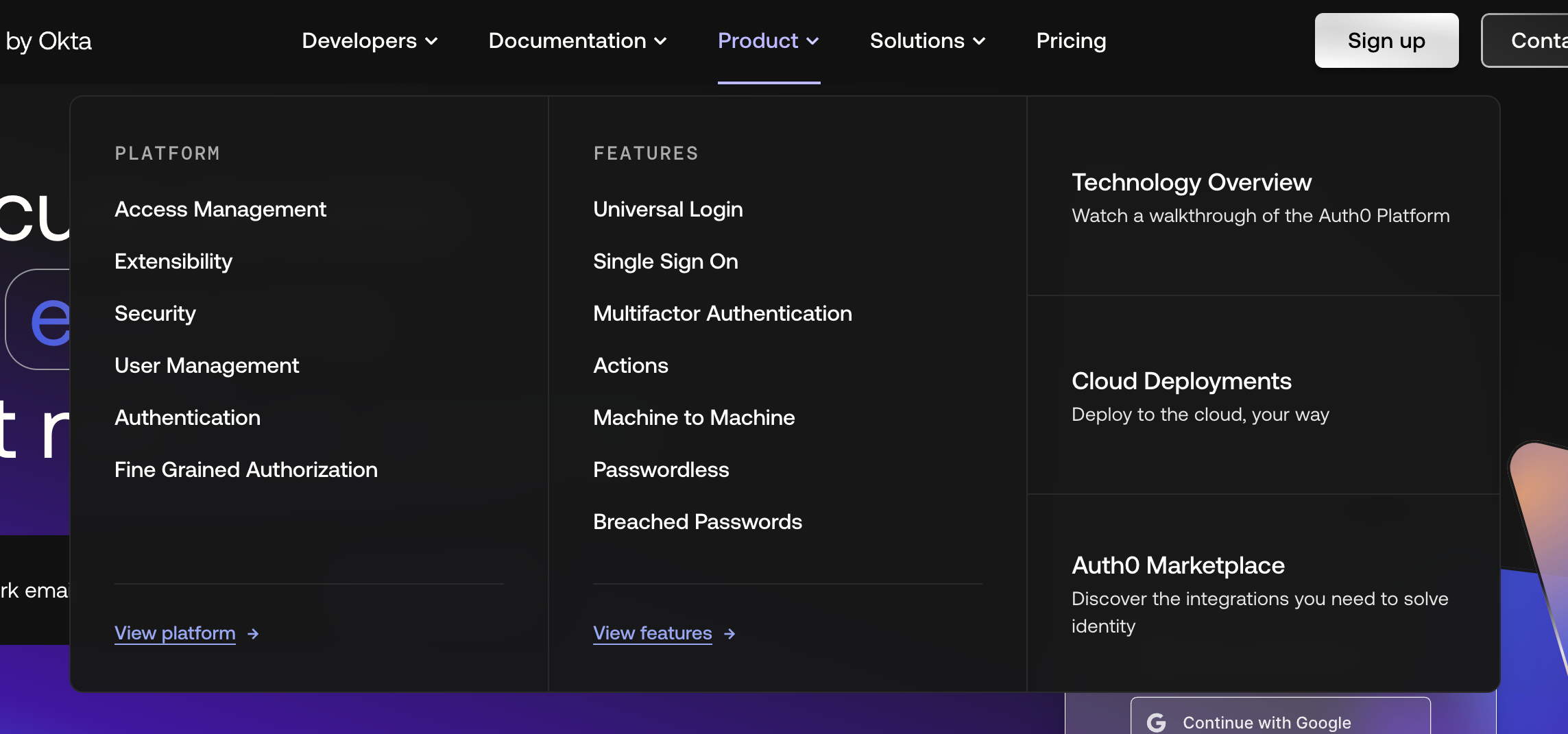This screenshot has width=1568, height=734.
Task: Open the Cloud Deployments card
Action: 1200,396
